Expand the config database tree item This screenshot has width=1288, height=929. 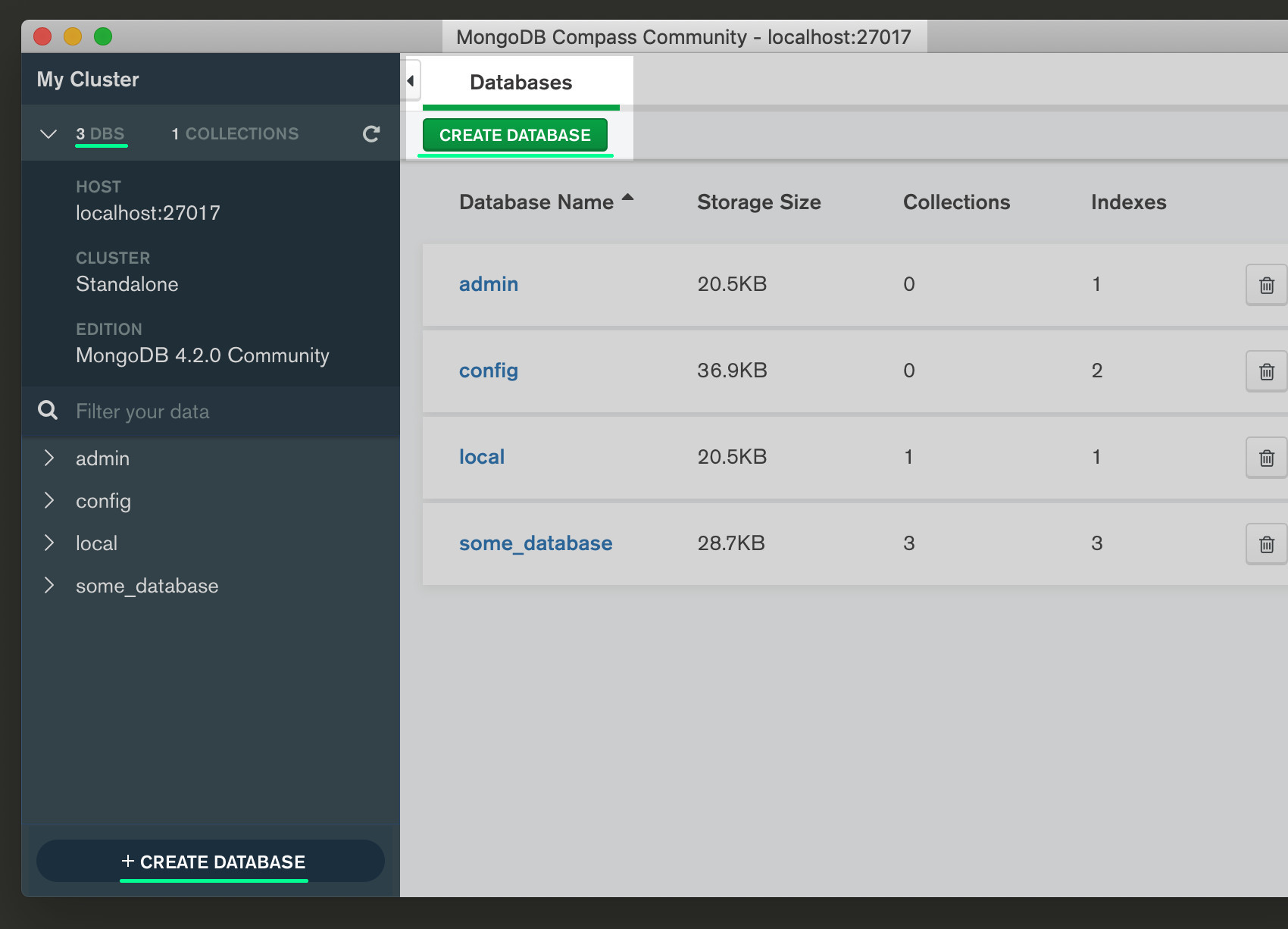coord(50,500)
